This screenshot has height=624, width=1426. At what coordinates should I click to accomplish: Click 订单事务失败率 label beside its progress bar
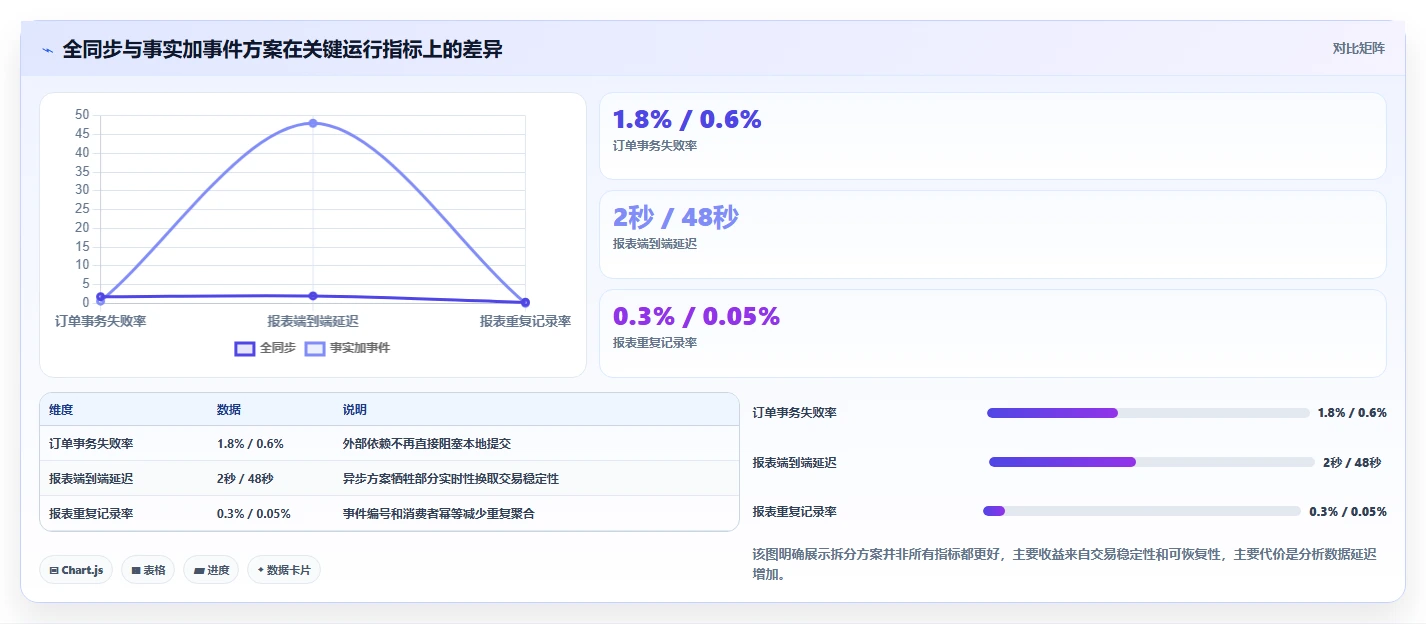(795, 413)
